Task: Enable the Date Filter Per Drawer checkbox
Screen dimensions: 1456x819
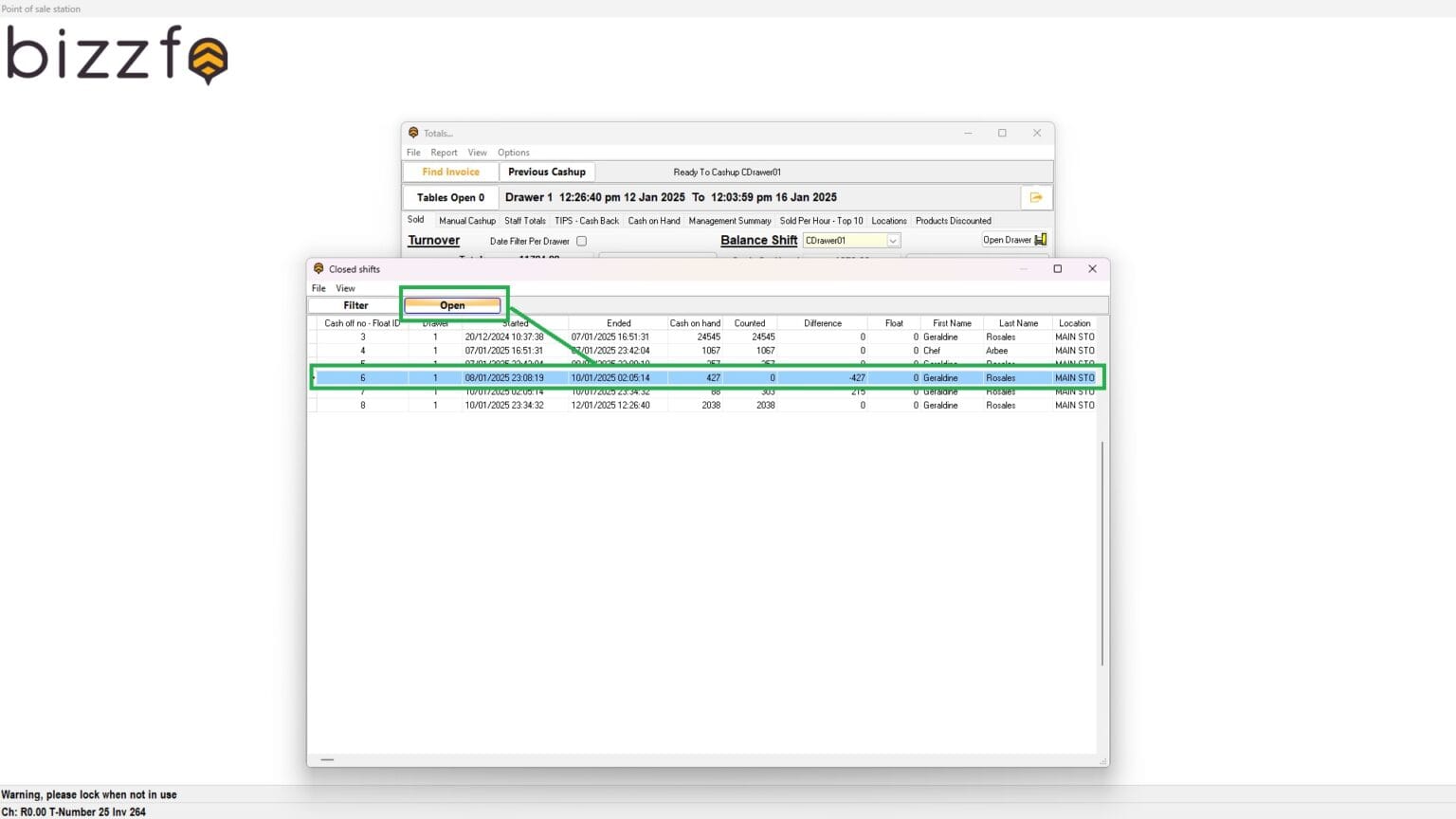Action: coord(581,241)
